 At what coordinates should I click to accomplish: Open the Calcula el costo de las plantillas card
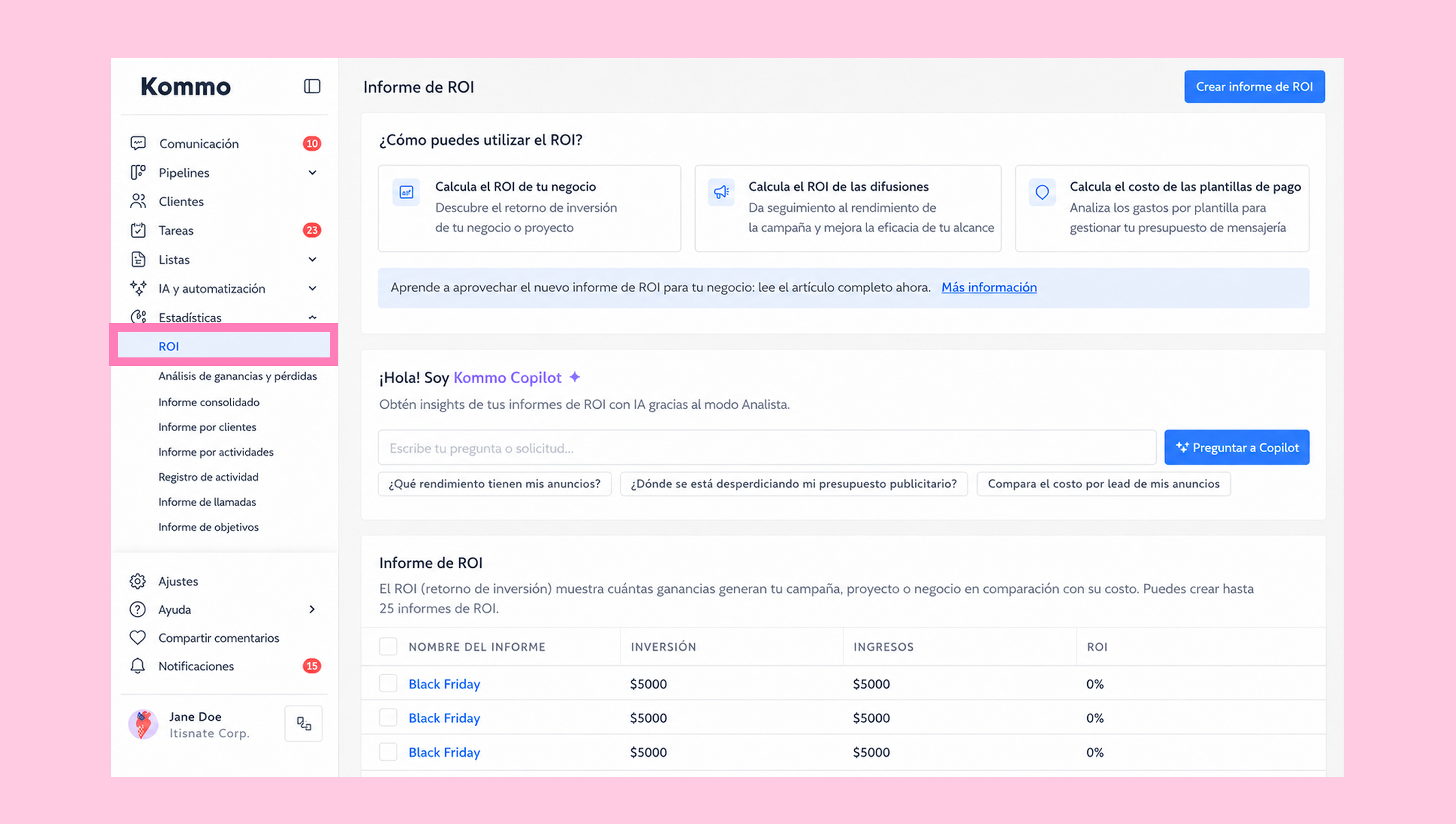[x=1162, y=208]
